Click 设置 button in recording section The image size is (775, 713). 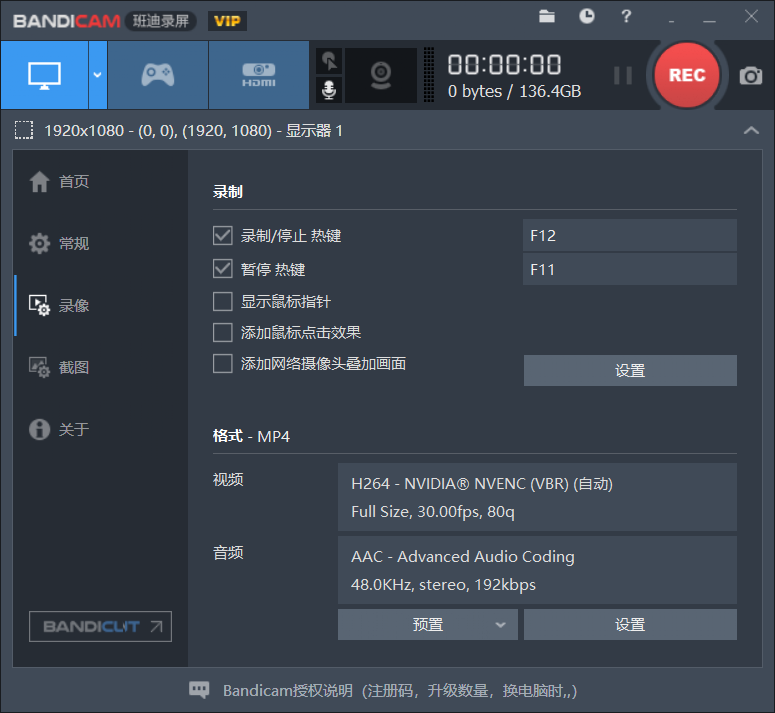(x=630, y=370)
